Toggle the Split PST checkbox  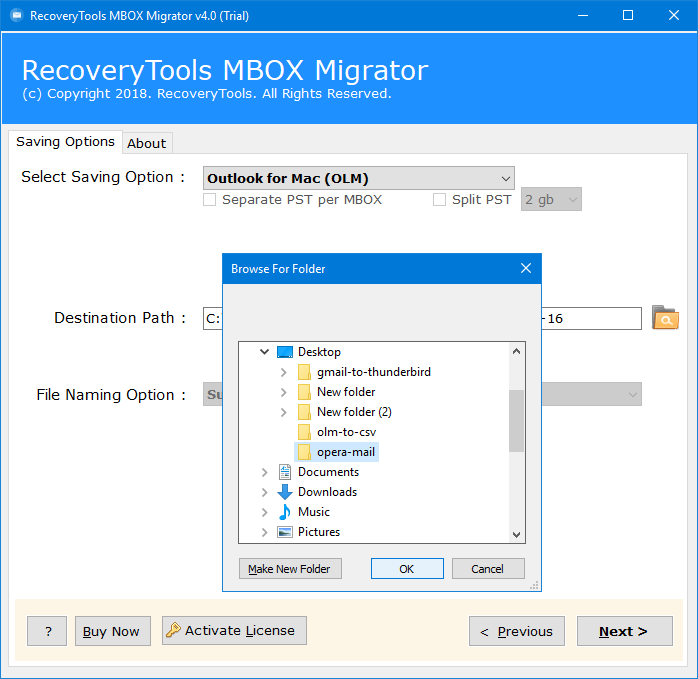click(x=439, y=199)
